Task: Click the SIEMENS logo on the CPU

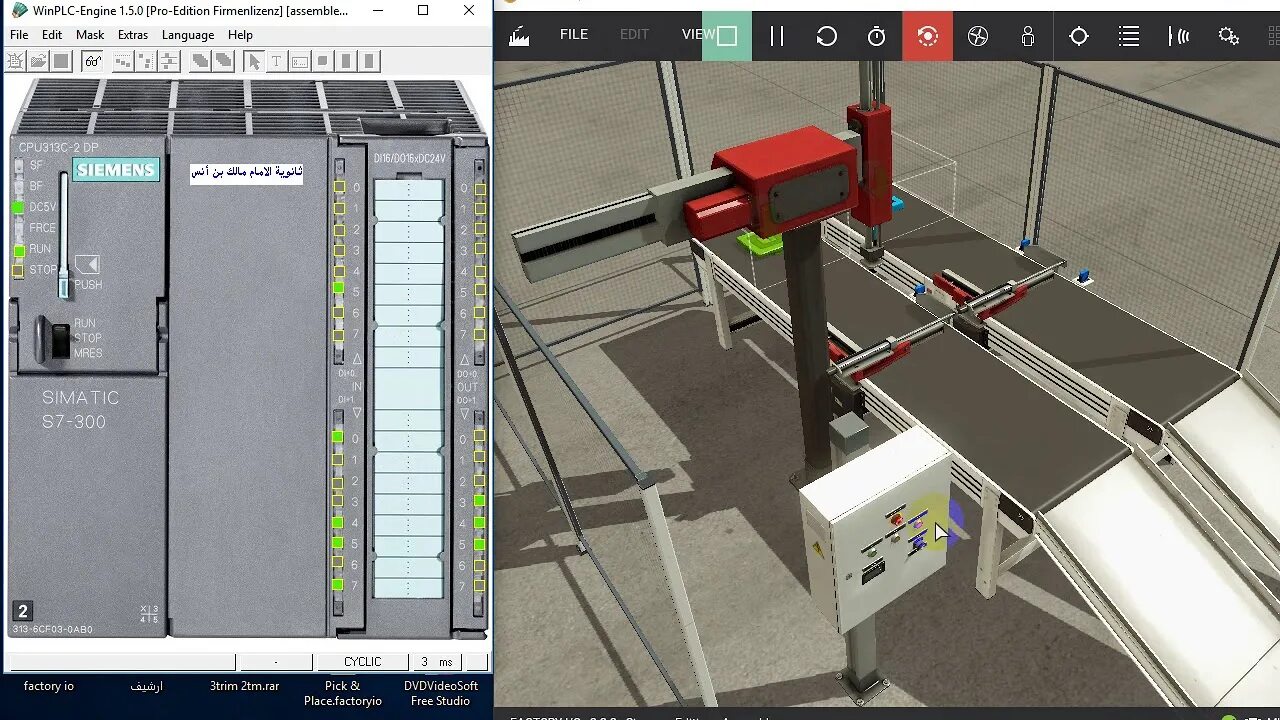Action: coord(116,170)
